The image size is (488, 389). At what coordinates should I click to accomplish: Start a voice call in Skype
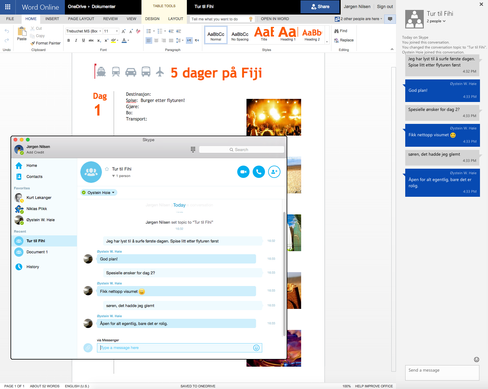pos(259,172)
